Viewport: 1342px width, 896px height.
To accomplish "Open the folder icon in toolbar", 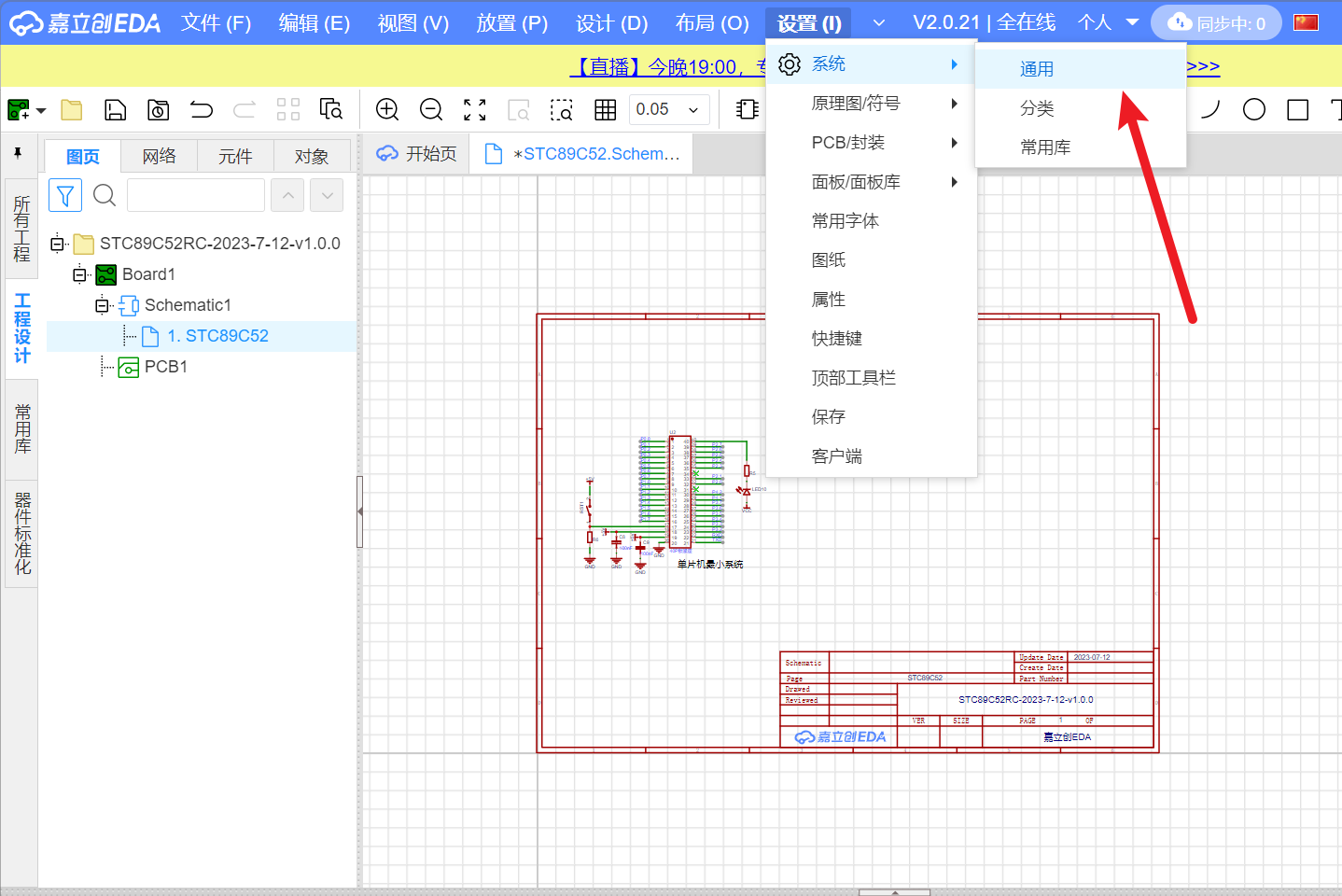I will pos(72,110).
